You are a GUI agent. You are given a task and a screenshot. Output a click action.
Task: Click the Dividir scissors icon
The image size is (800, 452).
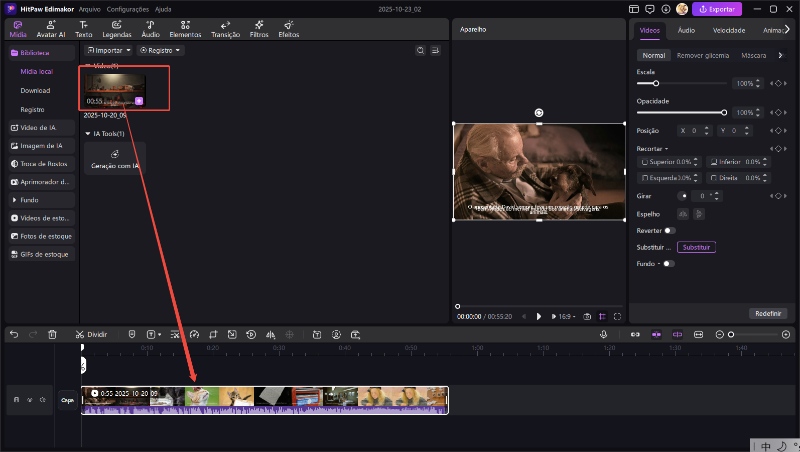coord(78,334)
